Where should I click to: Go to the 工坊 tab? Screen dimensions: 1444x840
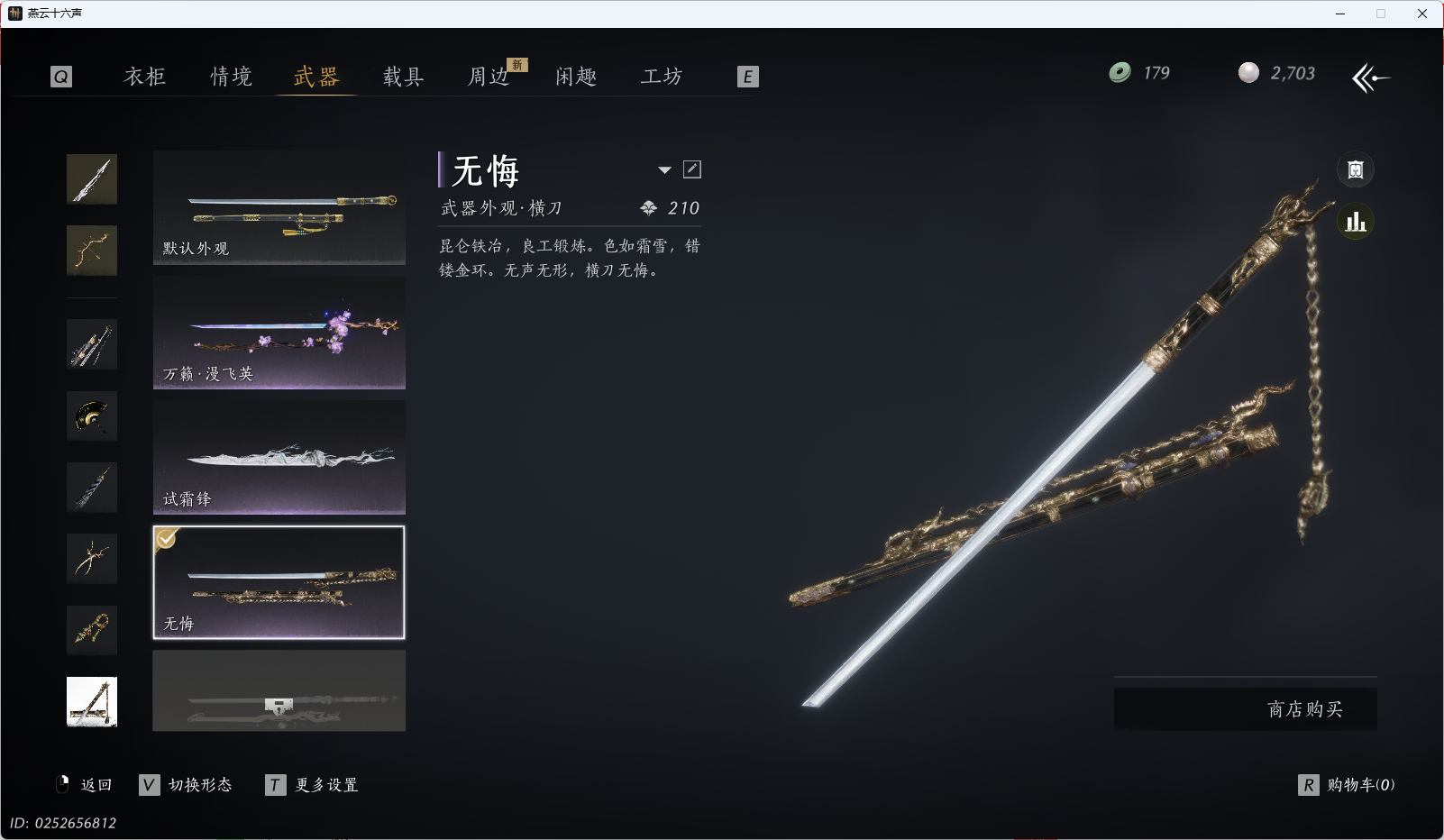(662, 77)
